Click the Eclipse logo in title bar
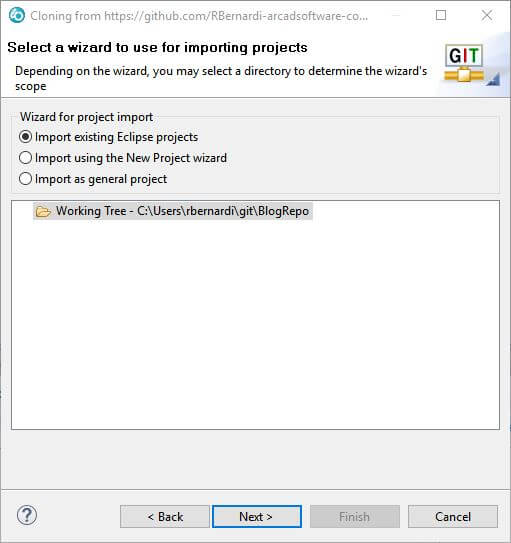Screen dimensions: 511x543 click(17, 16)
